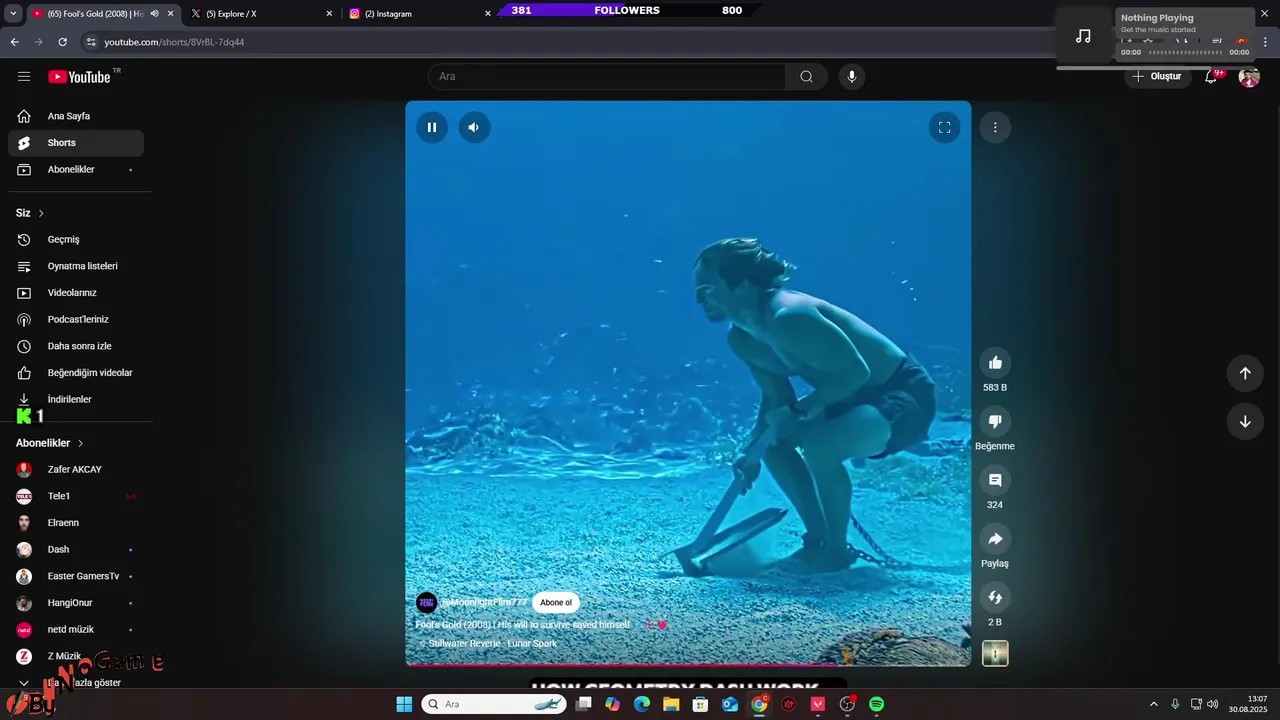Open Dash channel subscription
1280x720 pixels.
point(76,549)
